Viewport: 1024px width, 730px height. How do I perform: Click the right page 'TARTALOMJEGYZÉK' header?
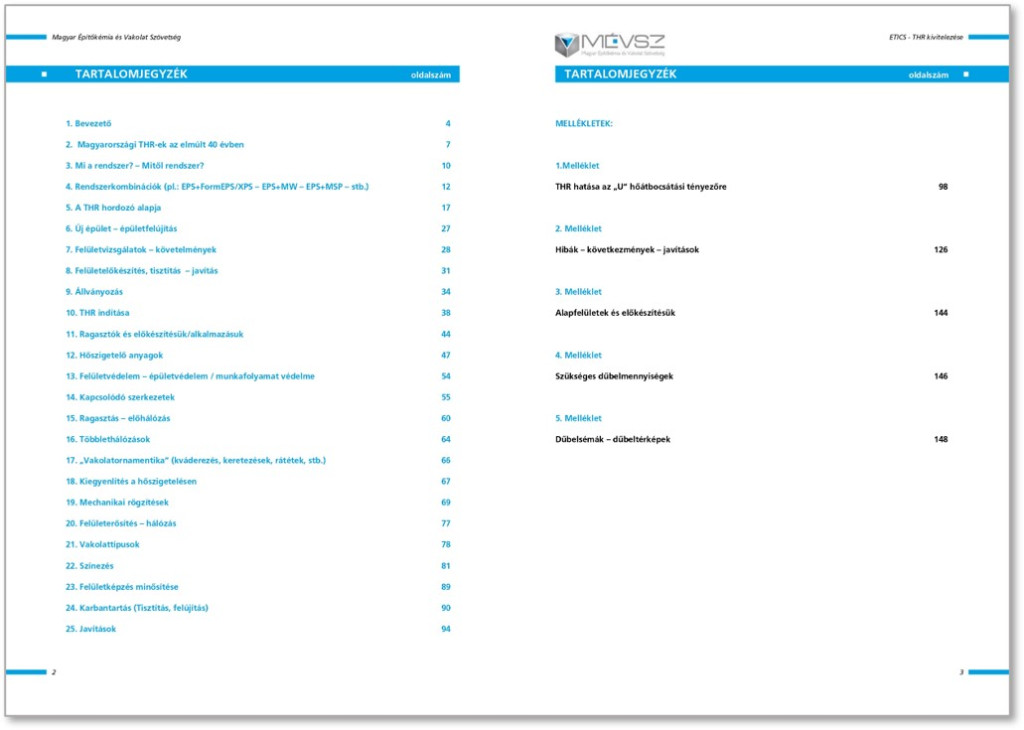tap(620, 74)
